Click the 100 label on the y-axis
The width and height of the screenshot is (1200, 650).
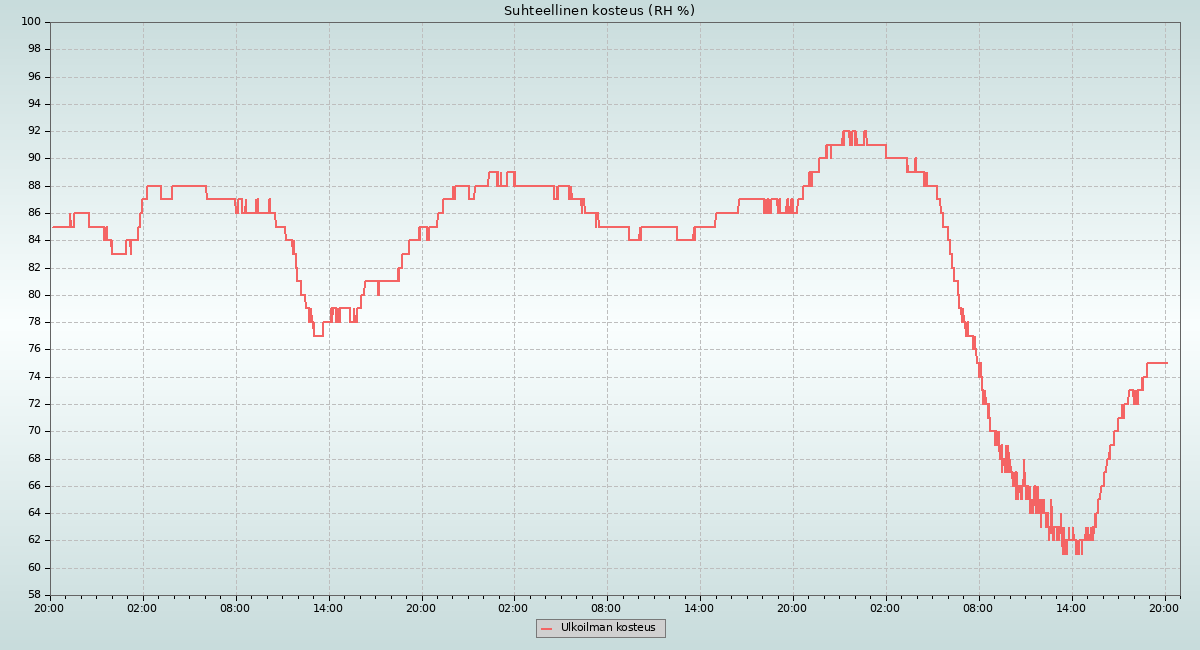30,22
